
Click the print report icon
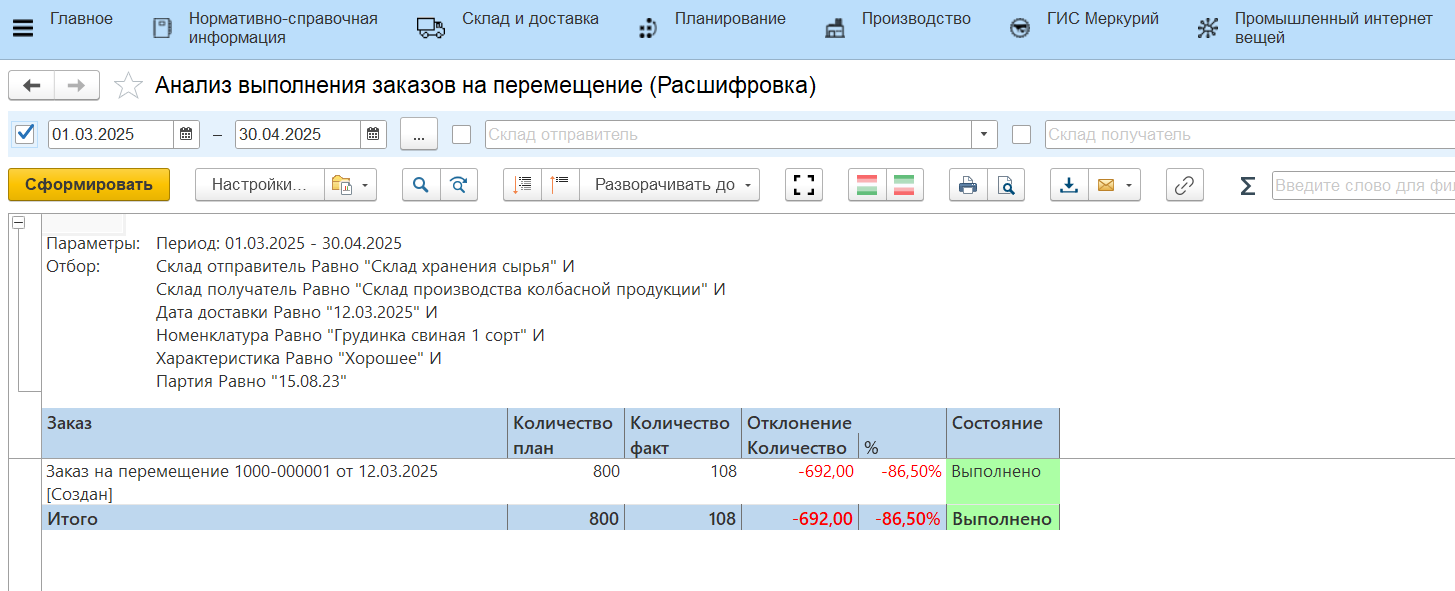(967, 185)
